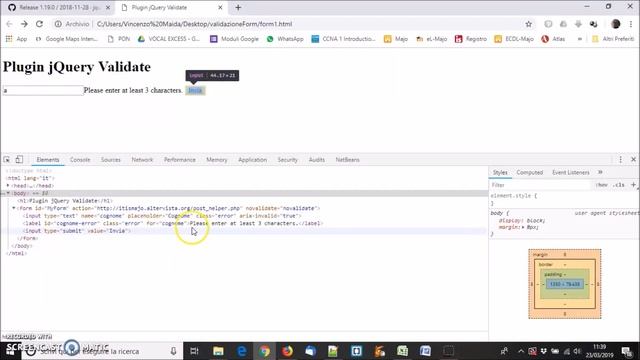
Task: Bookmark this page with the star icon
Action: [529, 24]
